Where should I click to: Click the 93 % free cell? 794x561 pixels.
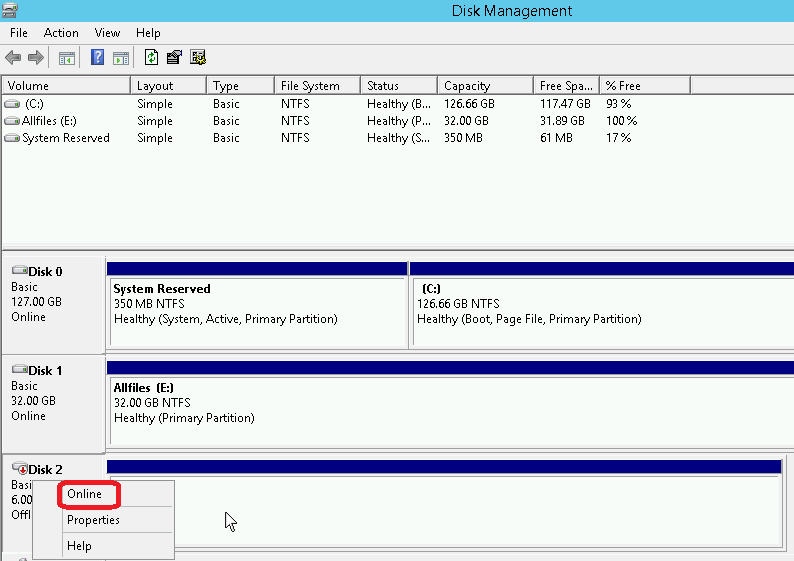click(618, 104)
